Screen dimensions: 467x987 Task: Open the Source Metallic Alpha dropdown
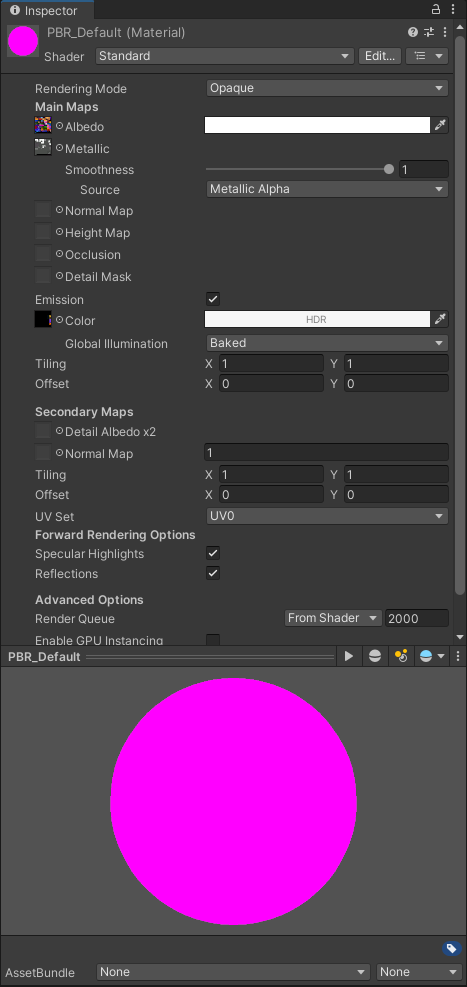point(327,189)
